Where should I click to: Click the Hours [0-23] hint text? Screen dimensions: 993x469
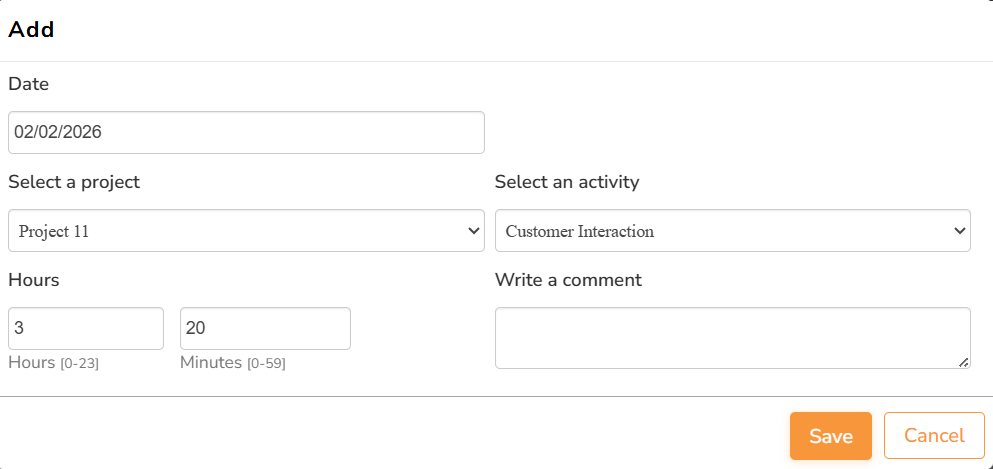(54, 363)
